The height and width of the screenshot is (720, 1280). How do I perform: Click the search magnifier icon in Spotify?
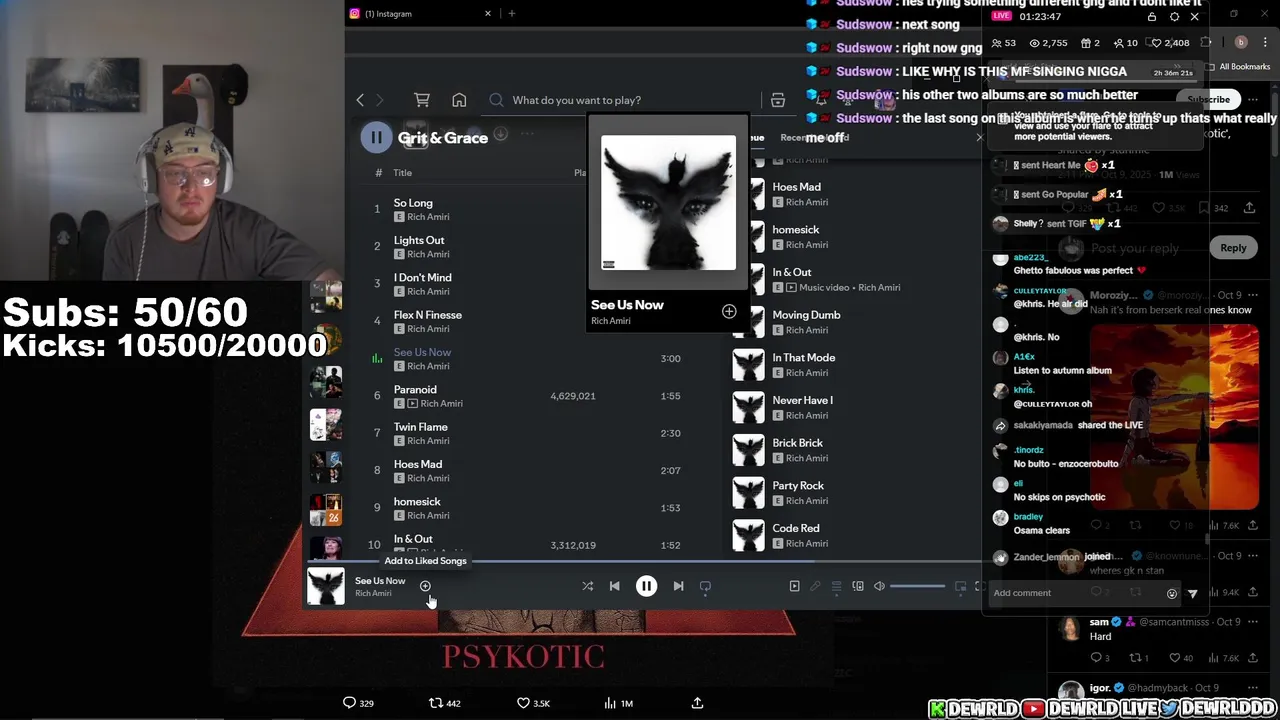pyautogui.click(x=496, y=100)
